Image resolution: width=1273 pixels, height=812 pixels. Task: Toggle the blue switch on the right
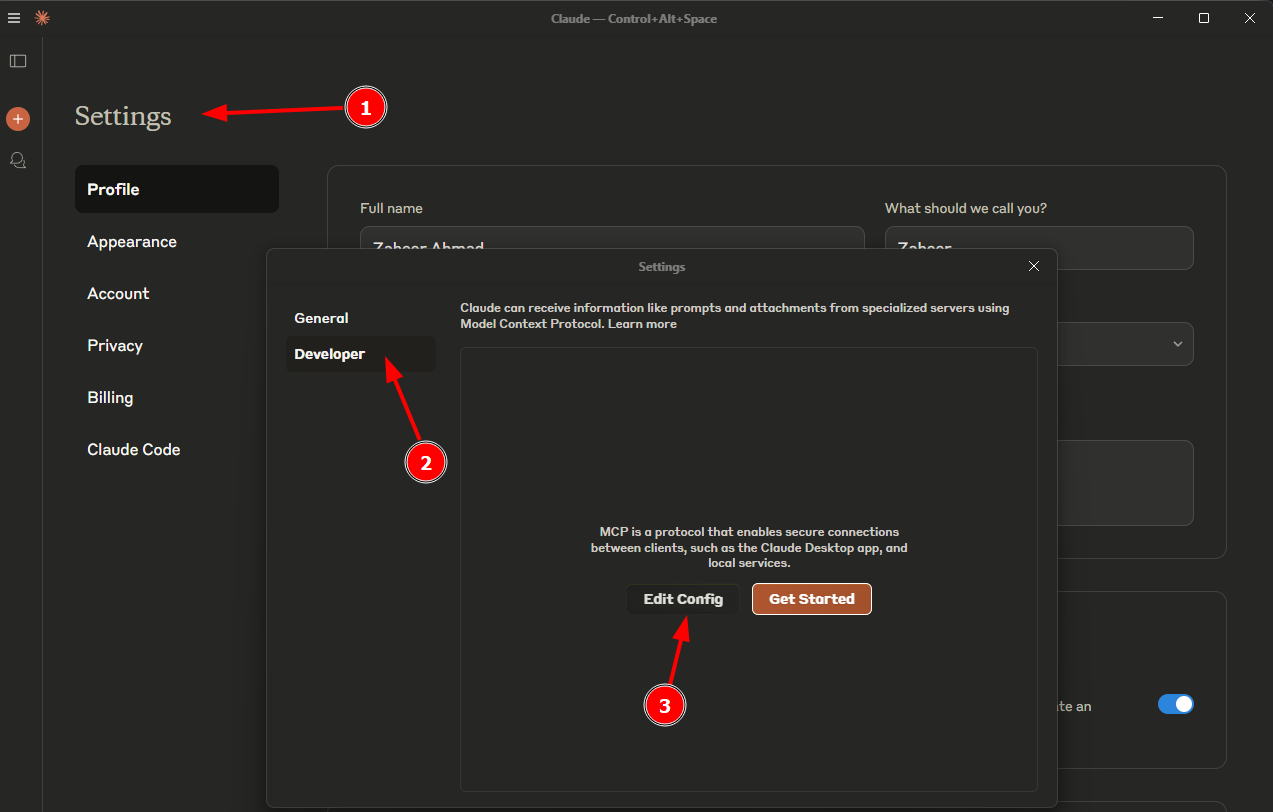click(x=1175, y=704)
